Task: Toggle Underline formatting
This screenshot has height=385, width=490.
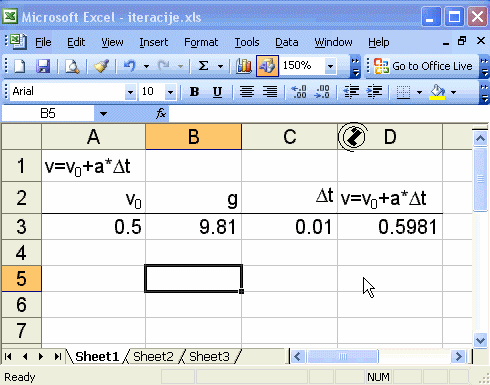Action: tap(217, 92)
